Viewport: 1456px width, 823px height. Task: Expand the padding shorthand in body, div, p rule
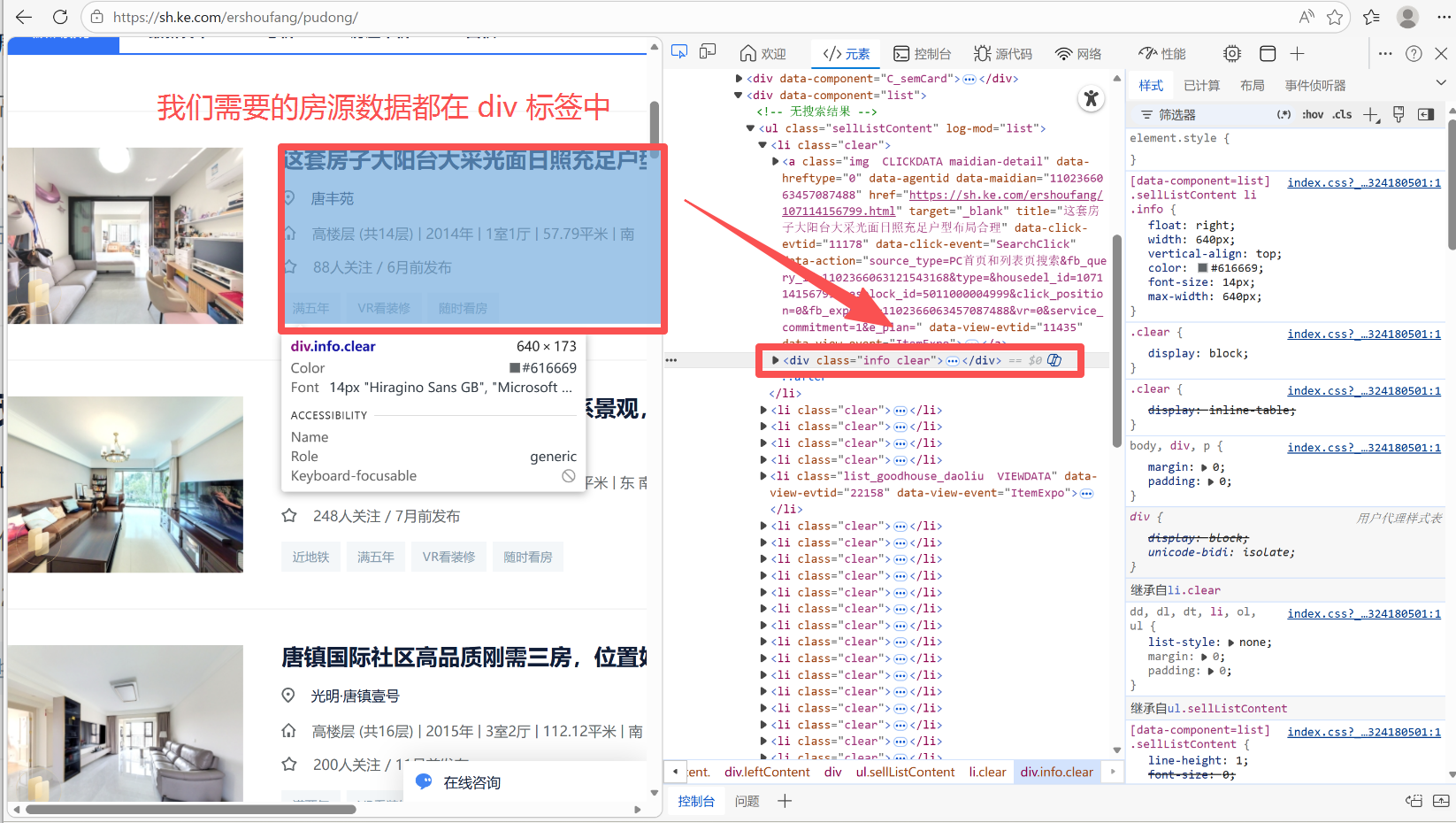[1211, 481]
